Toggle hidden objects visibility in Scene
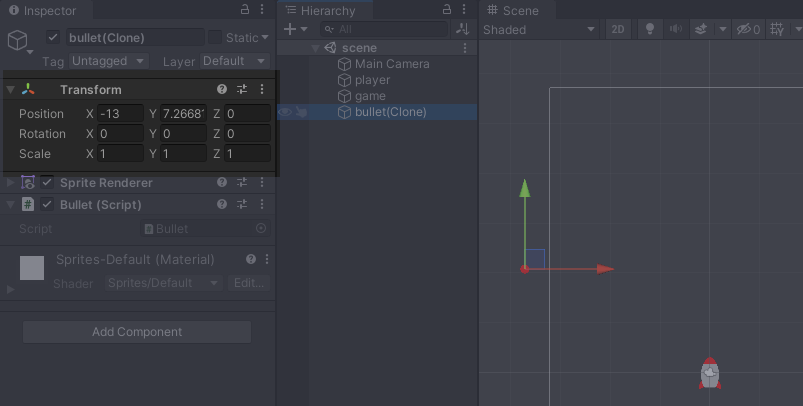Viewport: 803px width, 406px height. [x=748, y=29]
